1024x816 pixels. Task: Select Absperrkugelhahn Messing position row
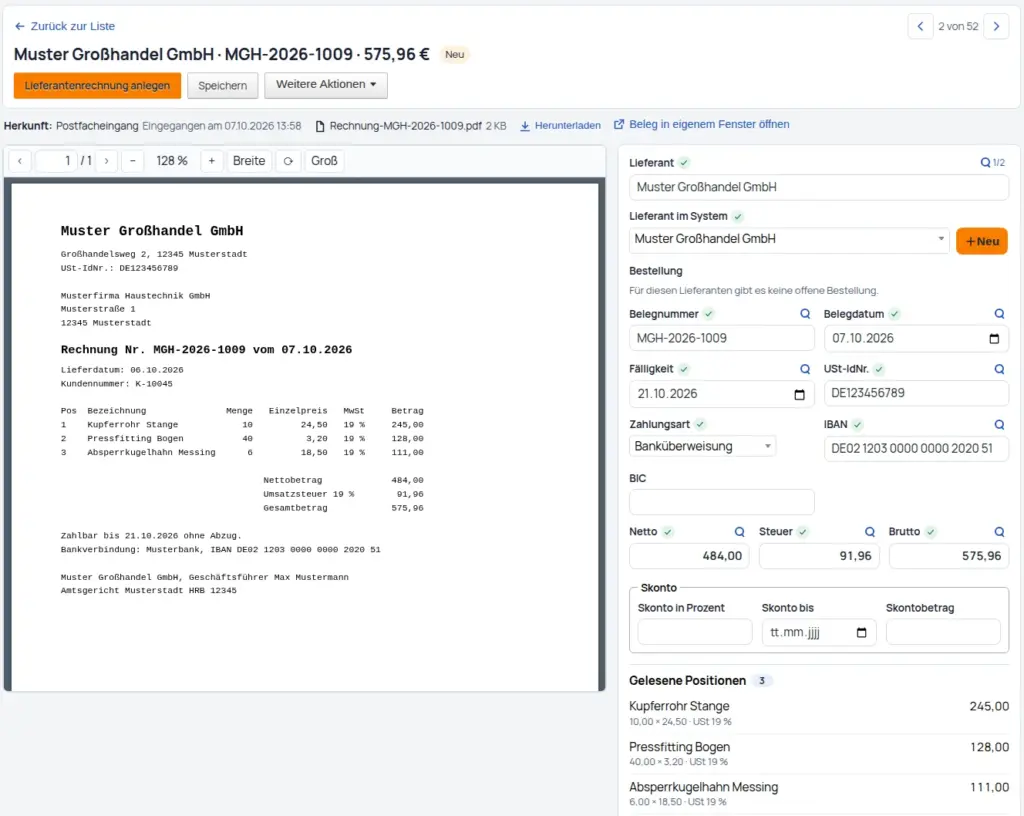point(819,794)
